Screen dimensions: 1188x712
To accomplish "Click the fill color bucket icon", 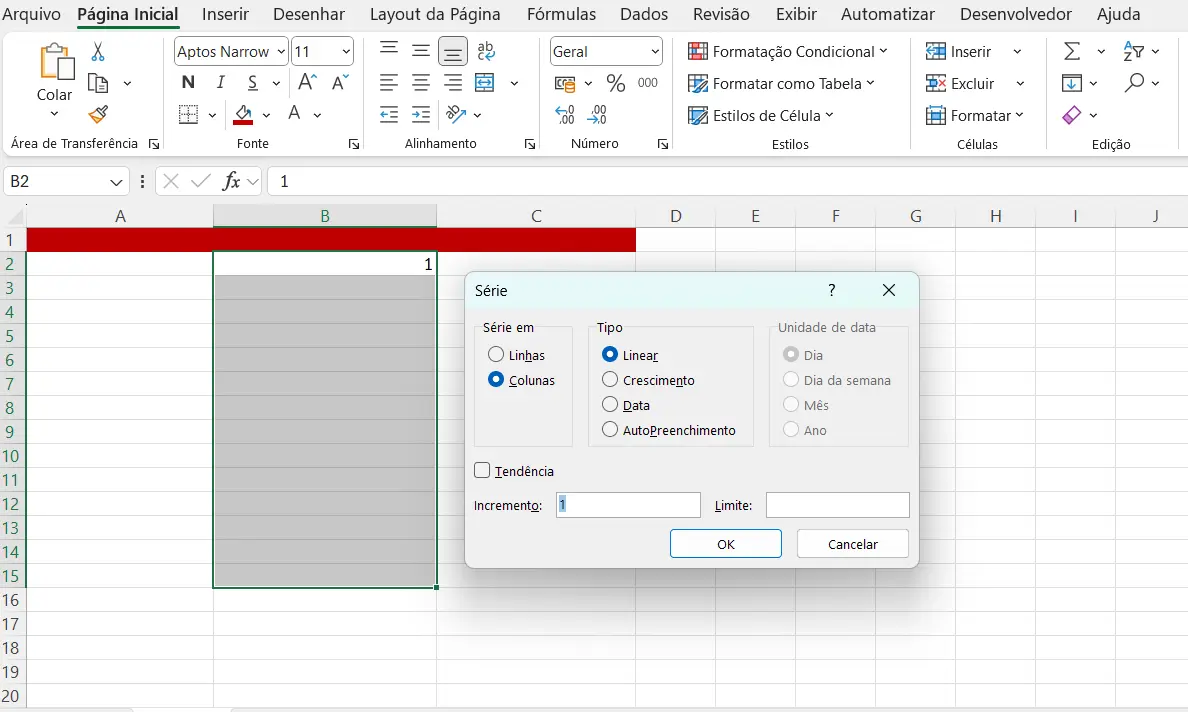I will [243, 114].
